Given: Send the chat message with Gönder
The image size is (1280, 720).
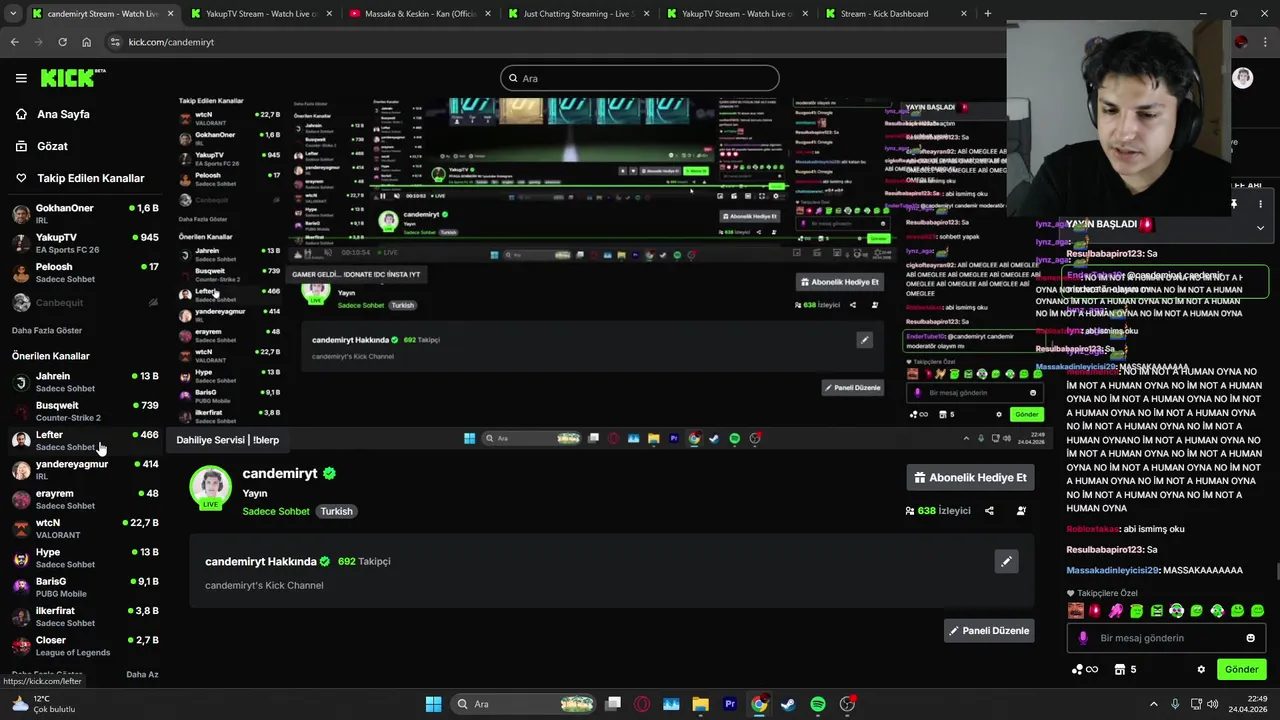Looking at the screenshot, I should pyautogui.click(x=1241, y=669).
